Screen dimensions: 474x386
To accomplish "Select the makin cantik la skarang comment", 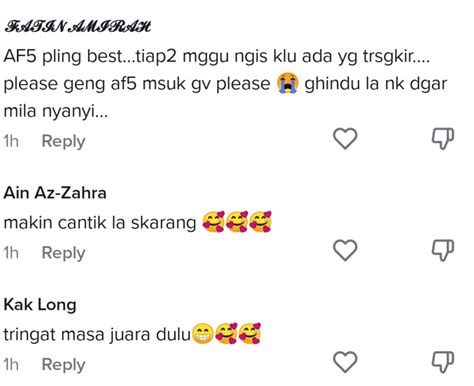I will [137, 222].
